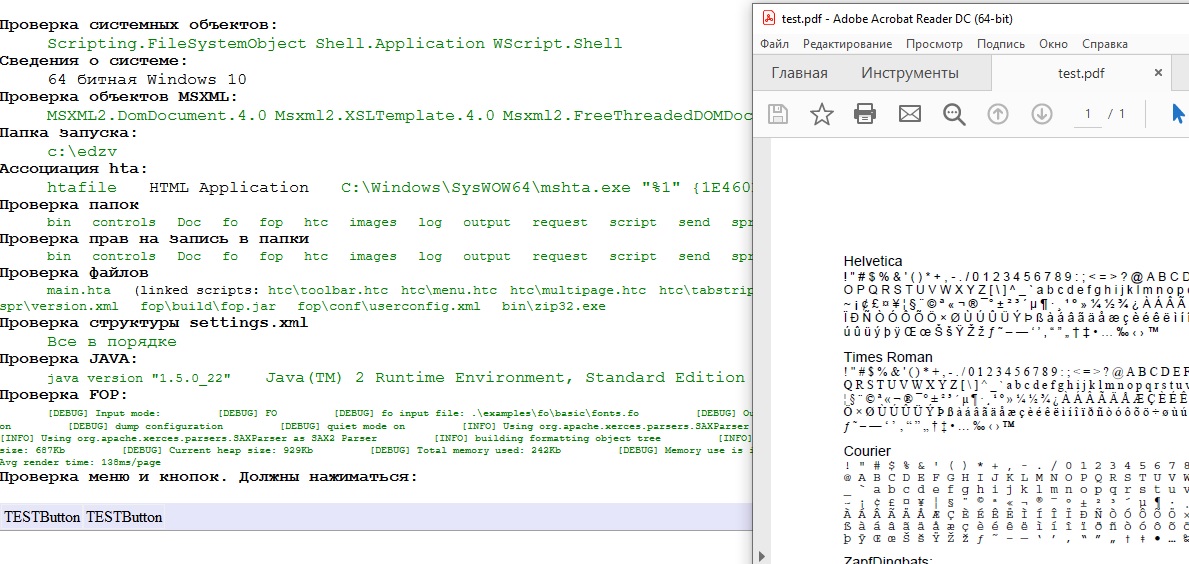Open the Find text magnifier icon
The image size is (1189, 564).
(x=954, y=114)
